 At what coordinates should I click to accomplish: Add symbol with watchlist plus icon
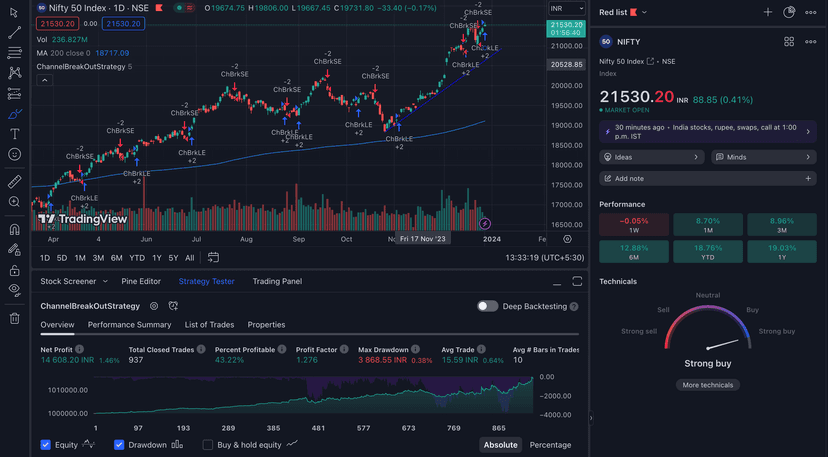pyautogui.click(x=767, y=12)
